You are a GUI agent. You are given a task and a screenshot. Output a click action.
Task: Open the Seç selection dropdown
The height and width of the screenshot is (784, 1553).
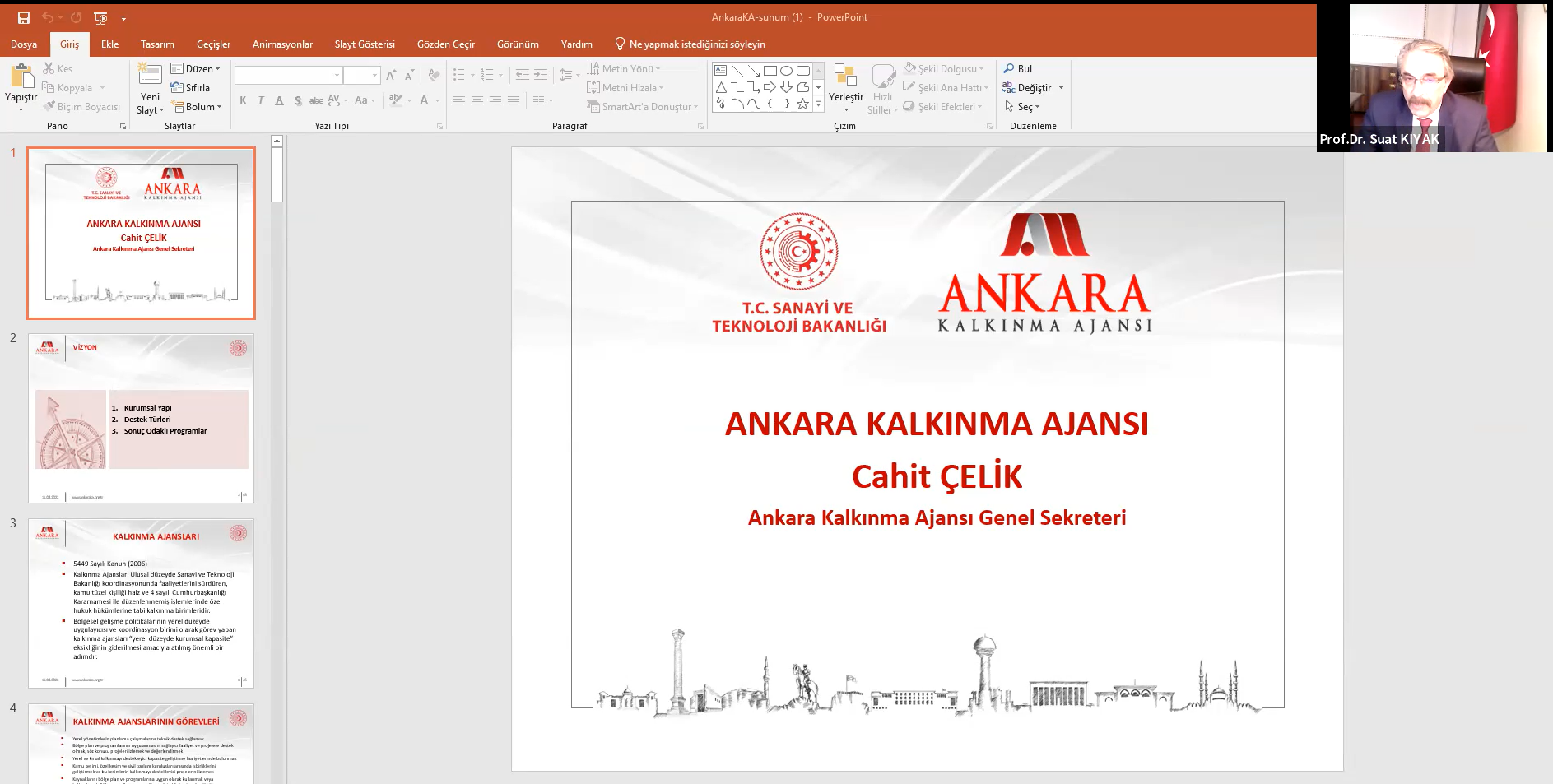(x=1022, y=106)
